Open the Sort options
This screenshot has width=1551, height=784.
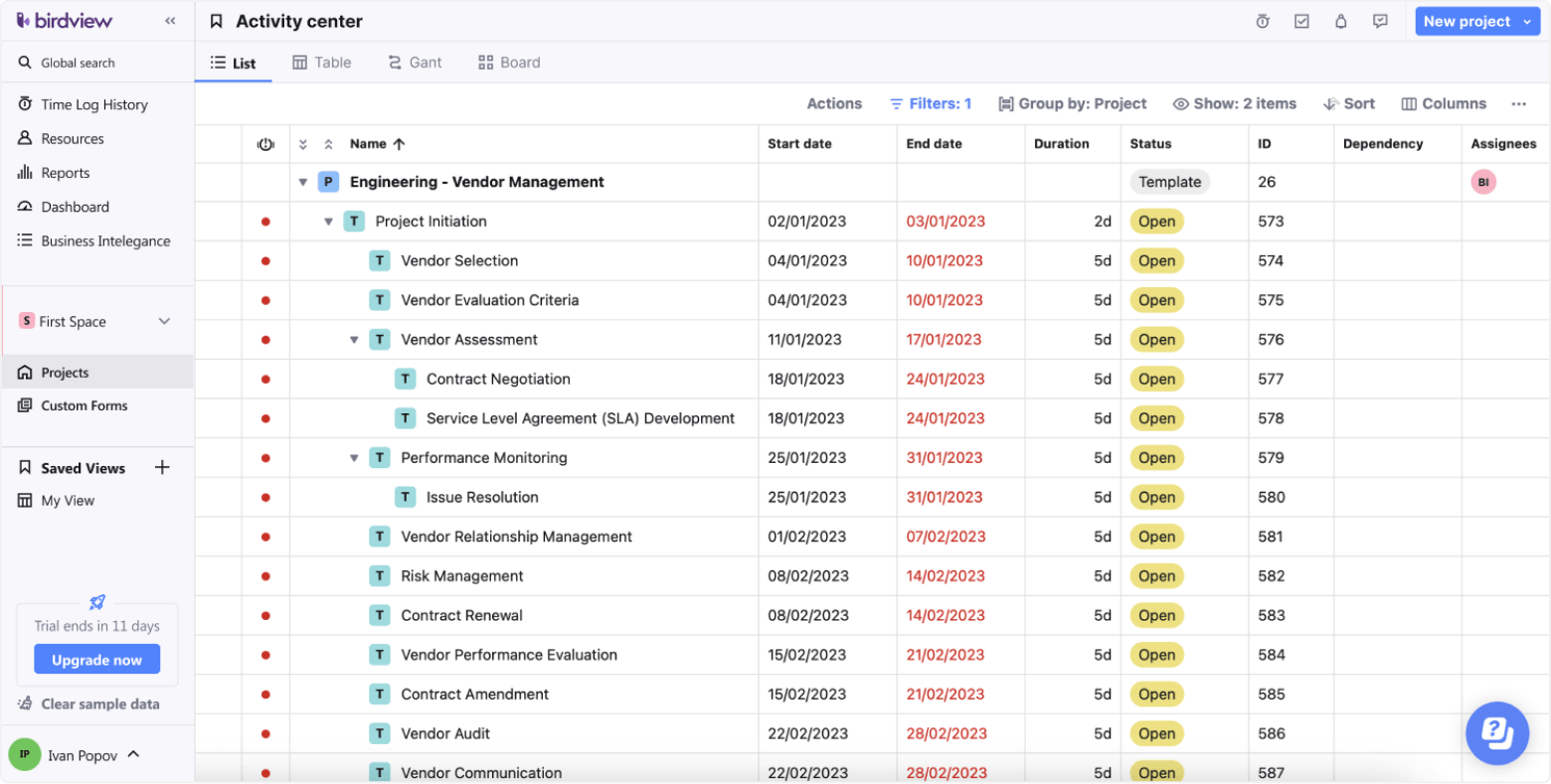pos(1348,103)
